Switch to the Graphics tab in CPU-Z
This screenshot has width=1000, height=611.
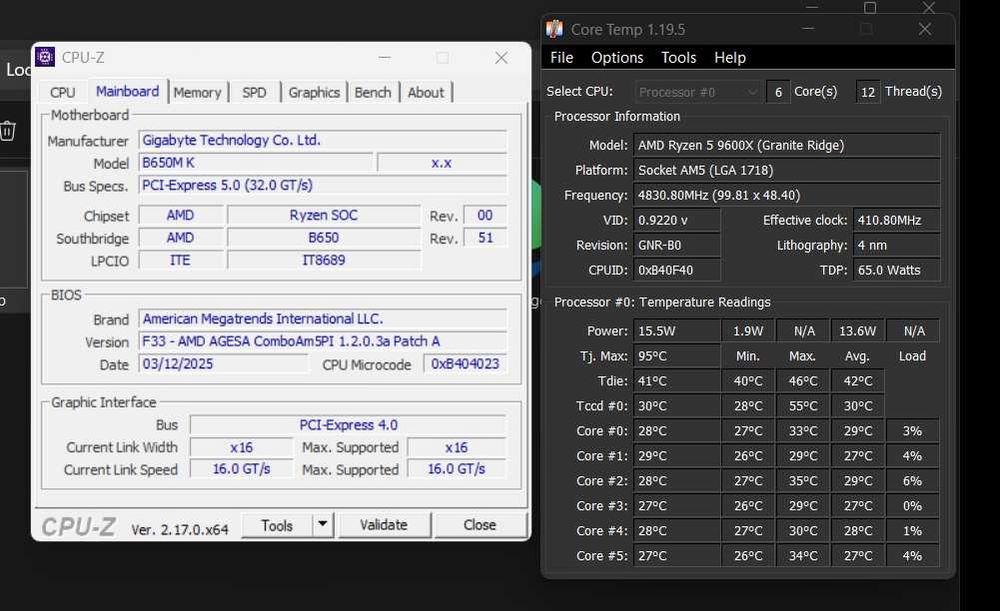pos(314,92)
